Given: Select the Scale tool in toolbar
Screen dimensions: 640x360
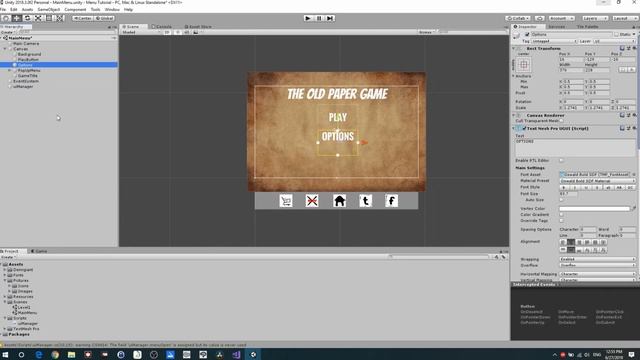Looking at the screenshot, I should 38,18.
